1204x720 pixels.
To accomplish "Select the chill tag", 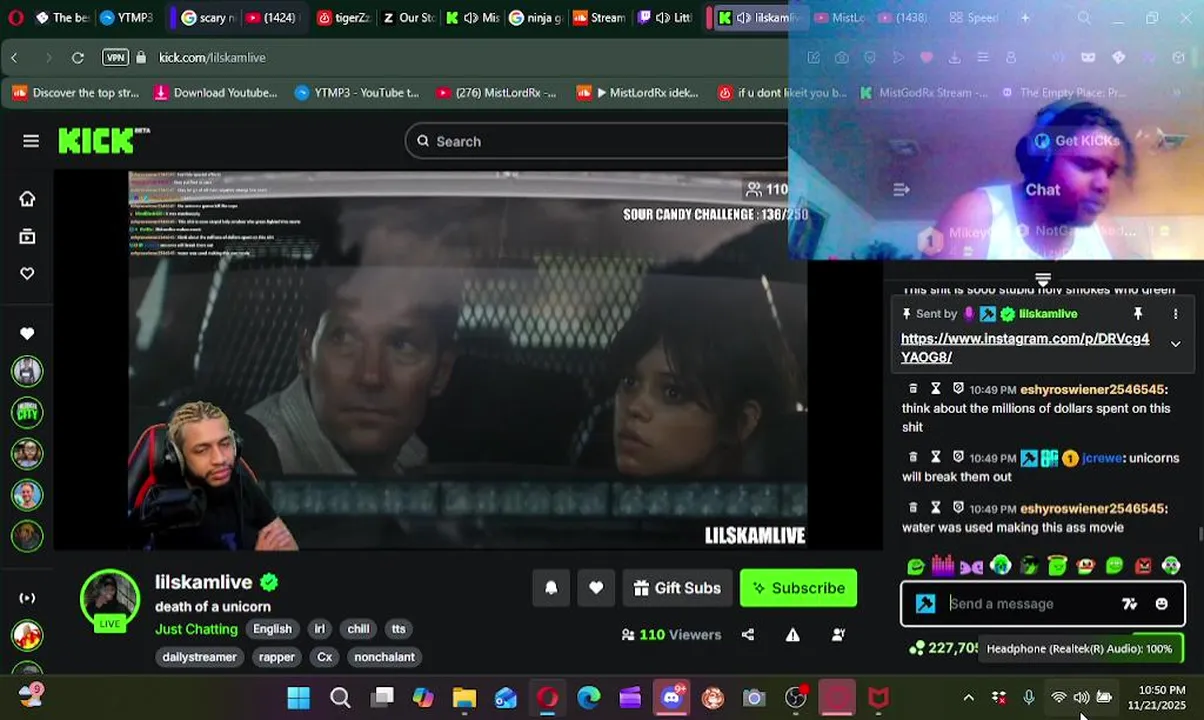I will coord(358,629).
